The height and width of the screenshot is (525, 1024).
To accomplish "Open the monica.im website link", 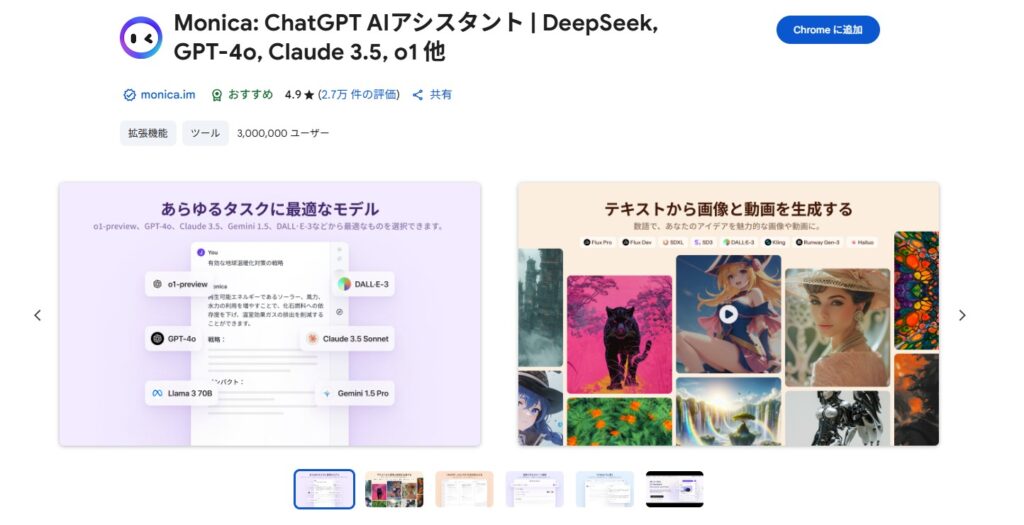I will [x=168, y=95].
